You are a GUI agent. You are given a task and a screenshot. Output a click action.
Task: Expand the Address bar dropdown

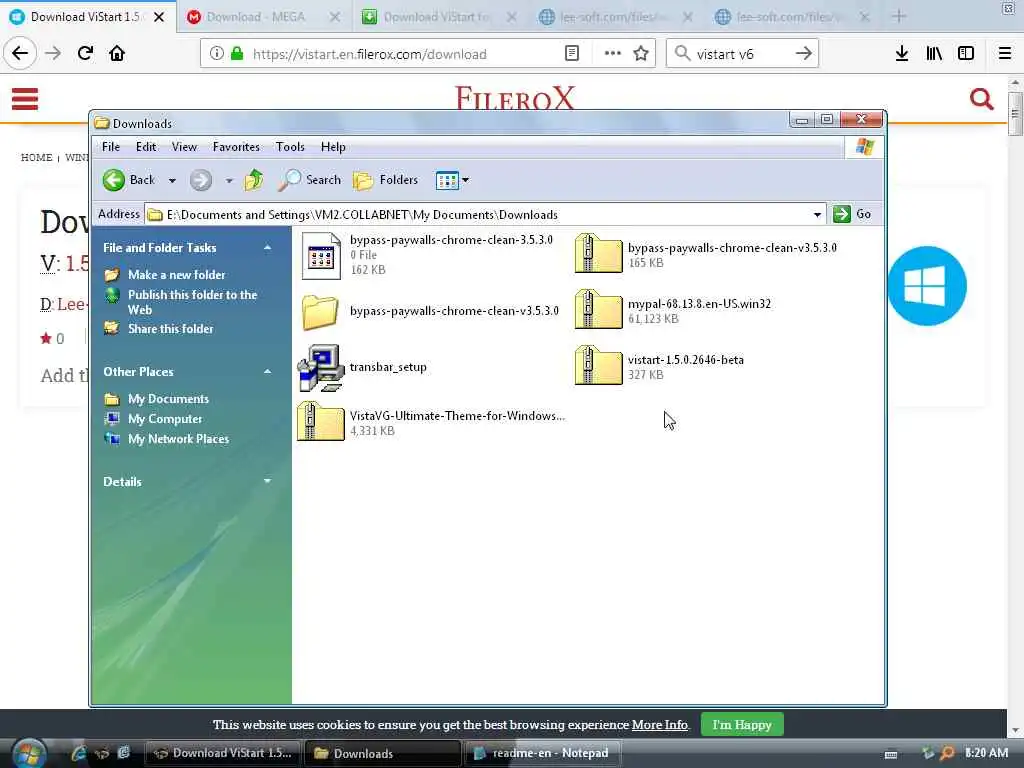coord(817,214)
